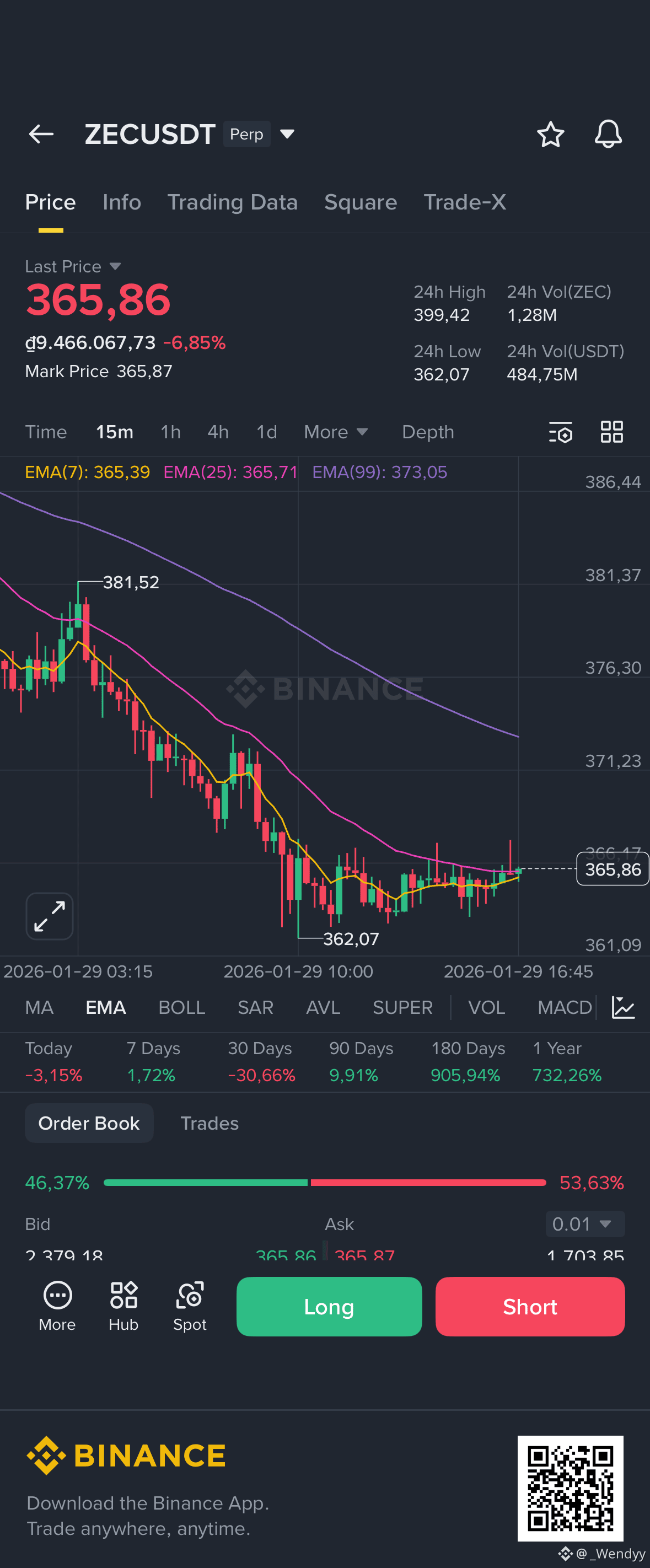Tap the current price label 365,86 on the axis

click(x=613, y=869)
